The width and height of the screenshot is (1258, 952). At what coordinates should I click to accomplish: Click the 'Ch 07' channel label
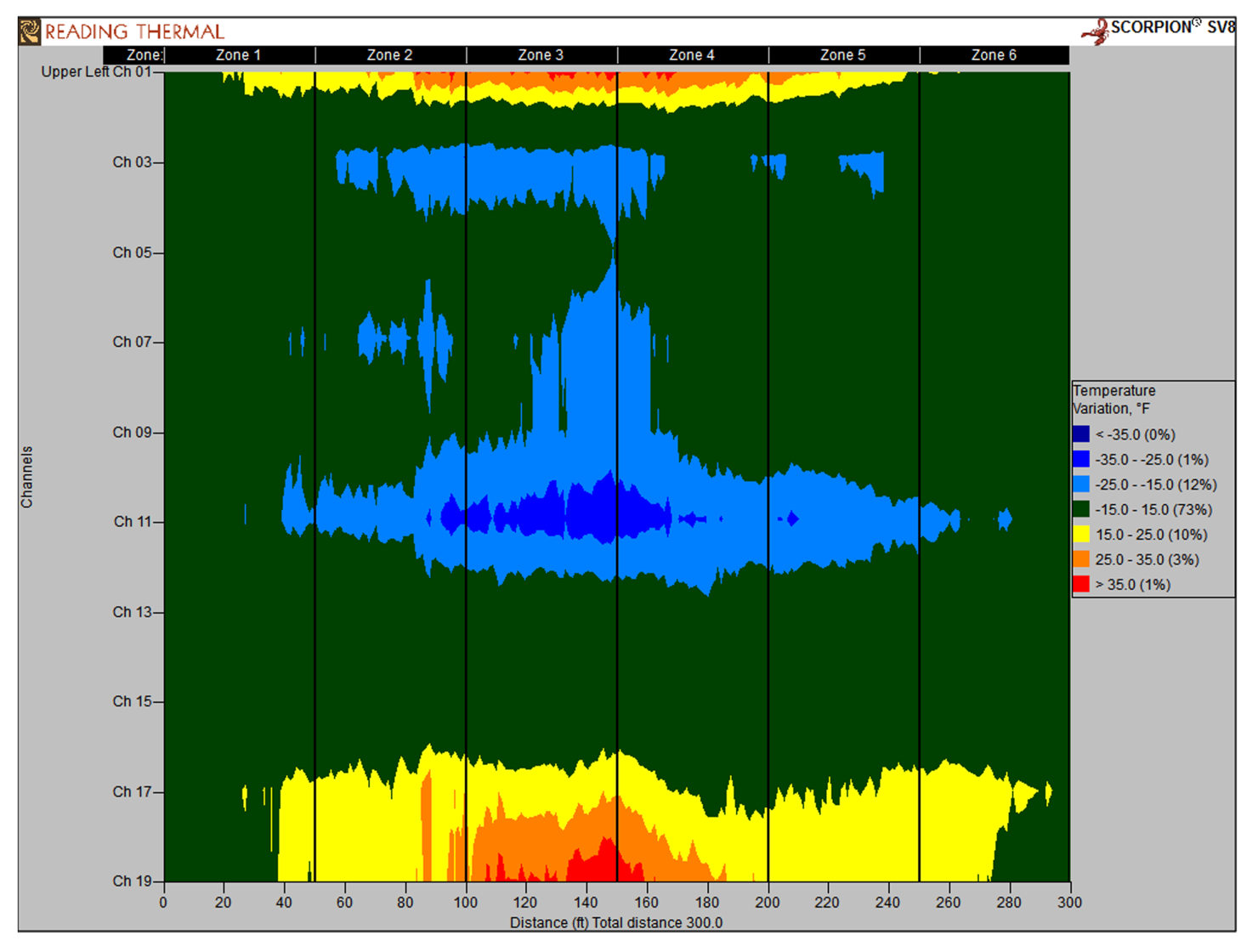pyautogui.click(x=133, y=342)
